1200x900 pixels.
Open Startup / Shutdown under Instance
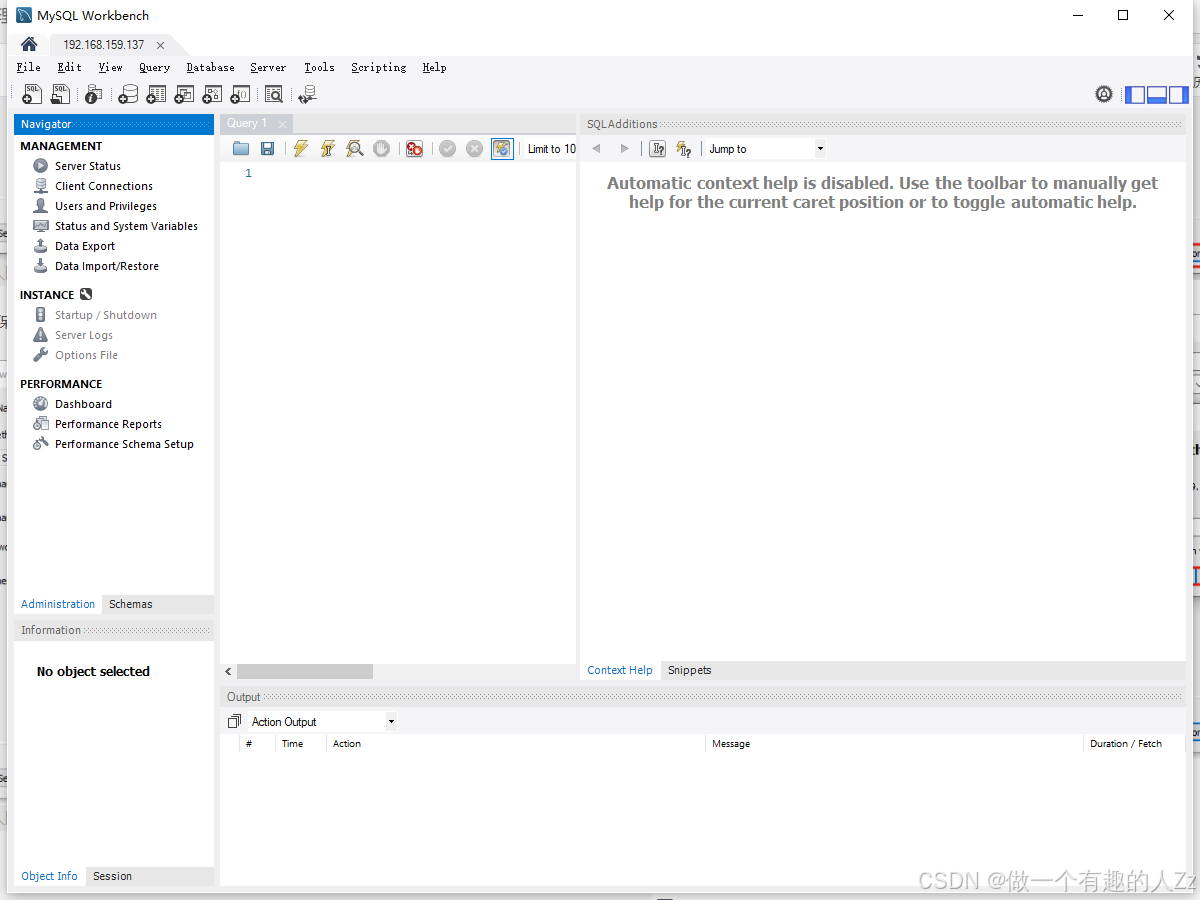[106, 315]
